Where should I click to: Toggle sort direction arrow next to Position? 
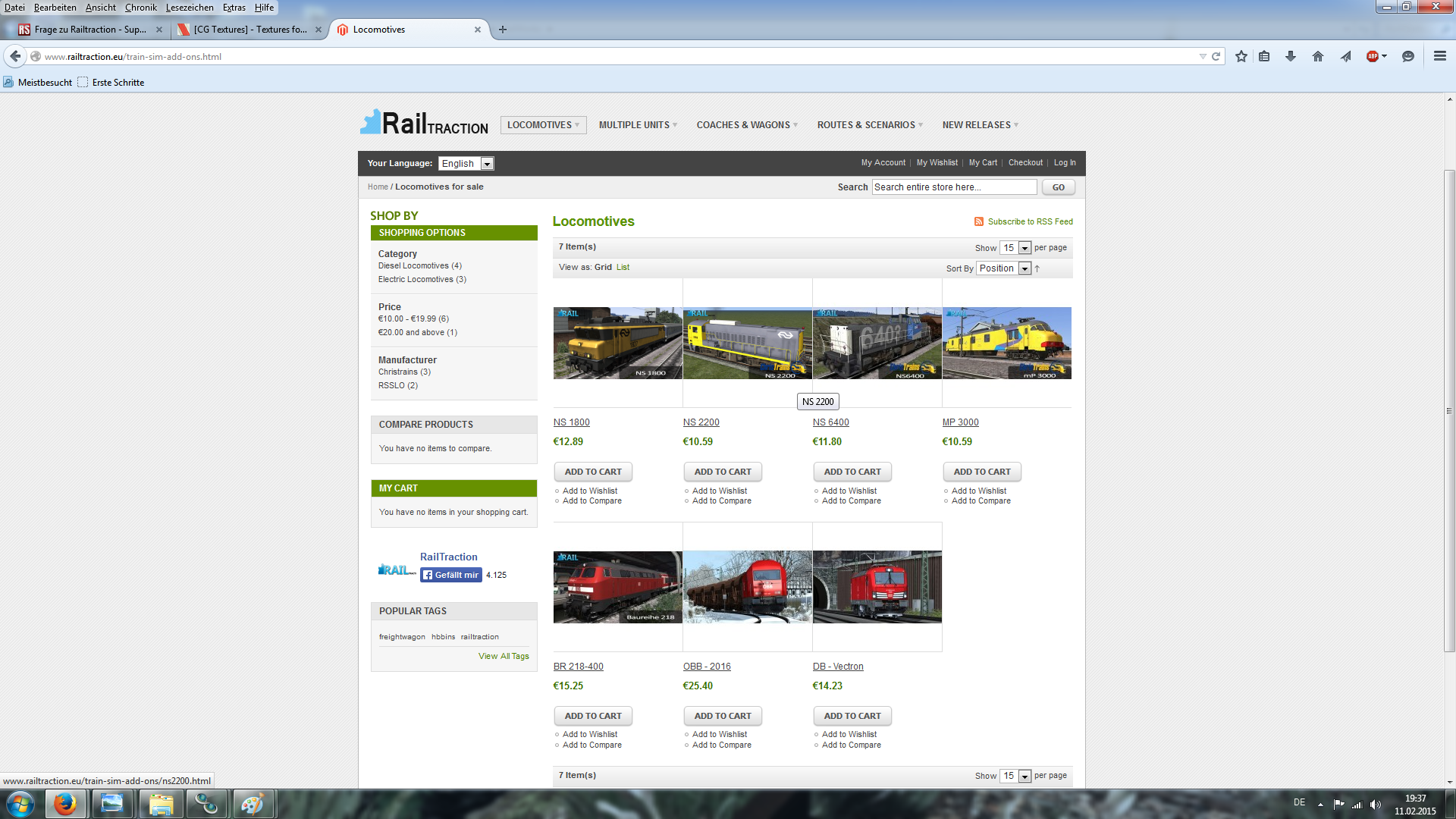click(1037, 268)
